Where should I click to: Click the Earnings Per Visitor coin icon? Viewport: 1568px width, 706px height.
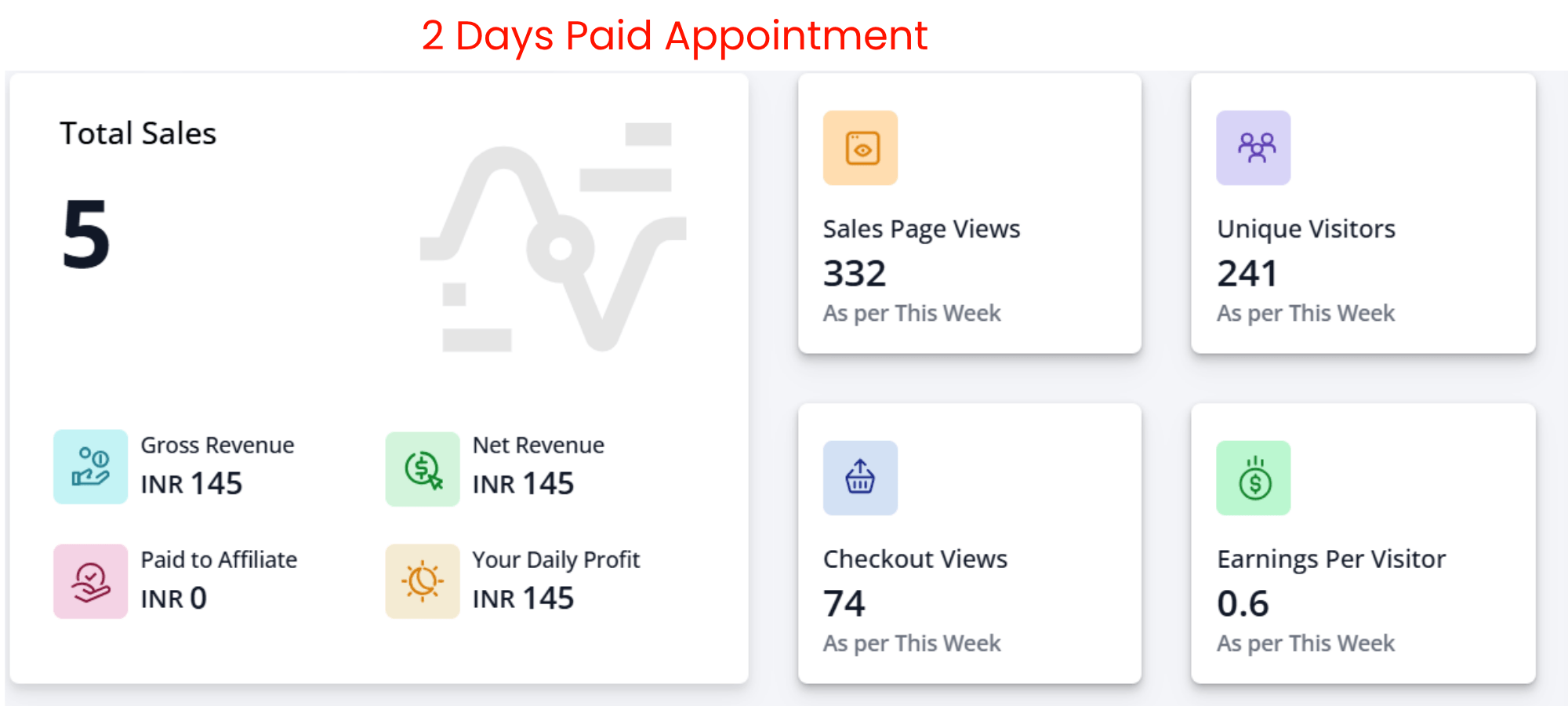coord(1253,478)
